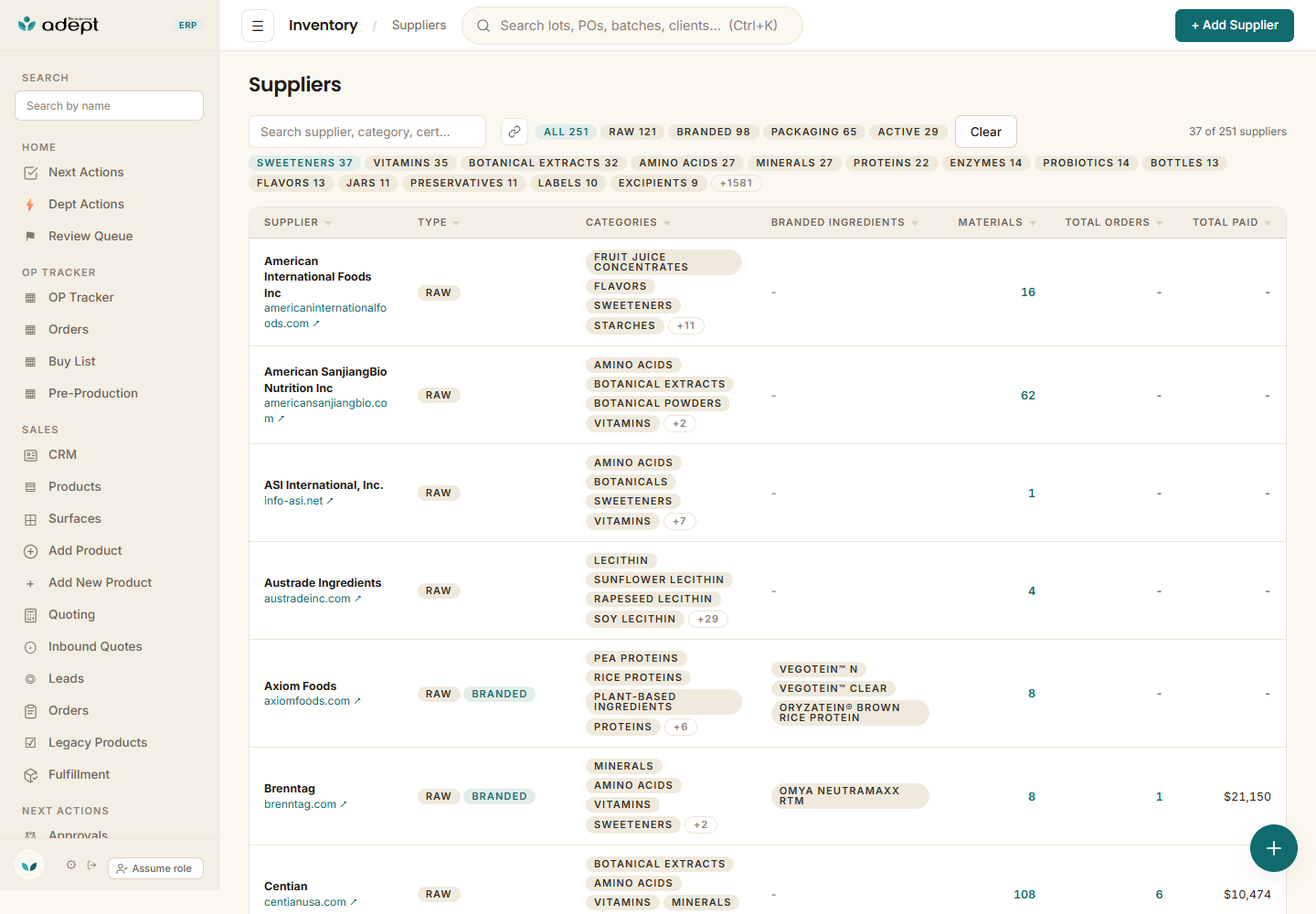Open the Dept Actions menu item
Viewport: 1316px width, 914px height.
click(110, 205)
